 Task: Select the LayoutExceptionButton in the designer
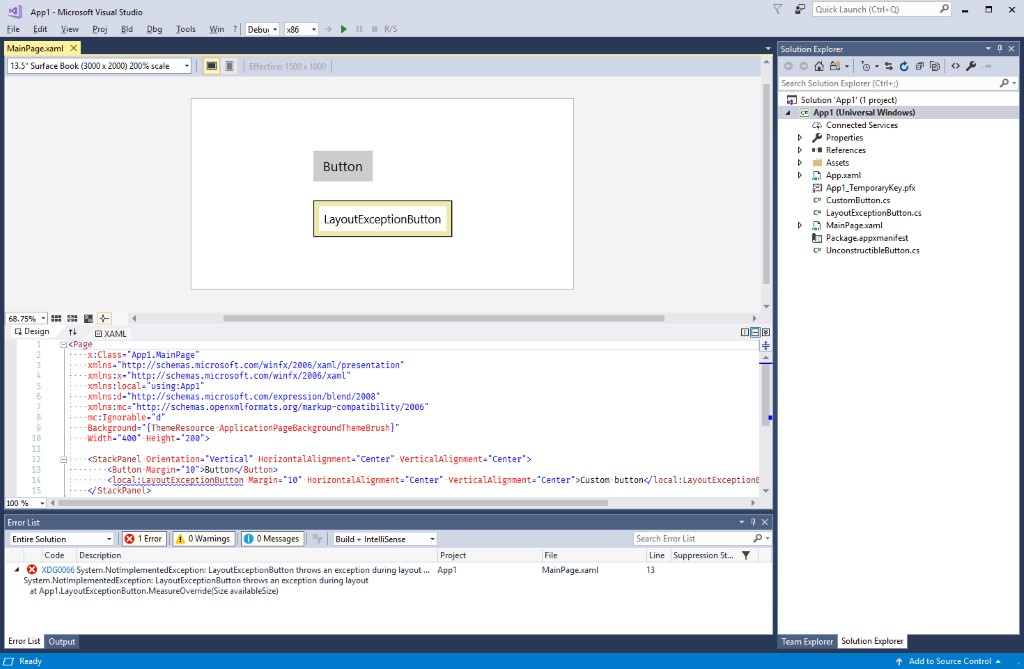[382, 219]
